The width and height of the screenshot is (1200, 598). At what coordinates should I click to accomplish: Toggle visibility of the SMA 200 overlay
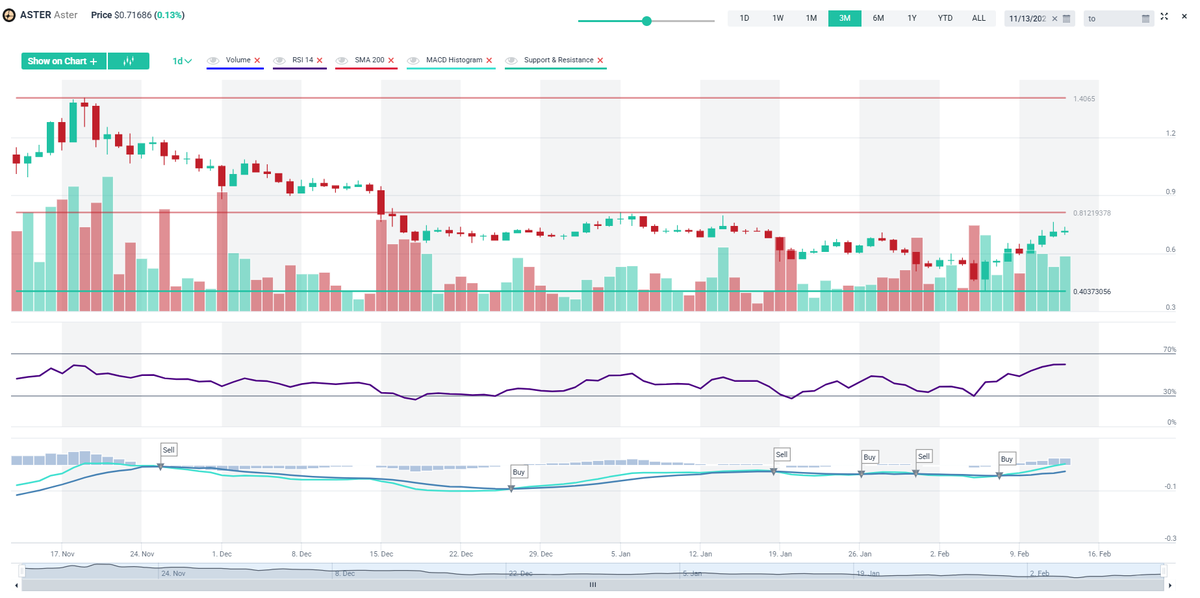341,60
